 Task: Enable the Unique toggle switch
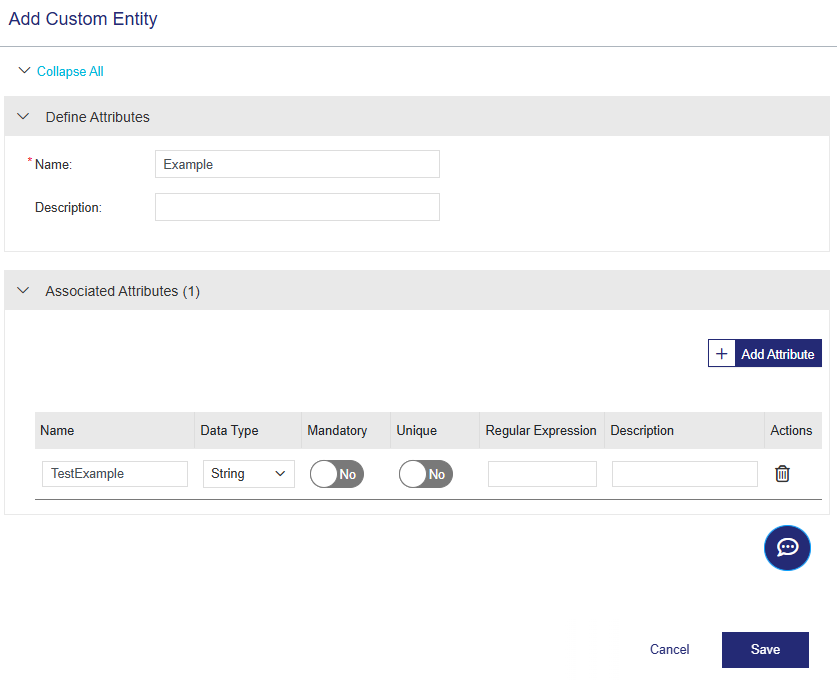426,474
